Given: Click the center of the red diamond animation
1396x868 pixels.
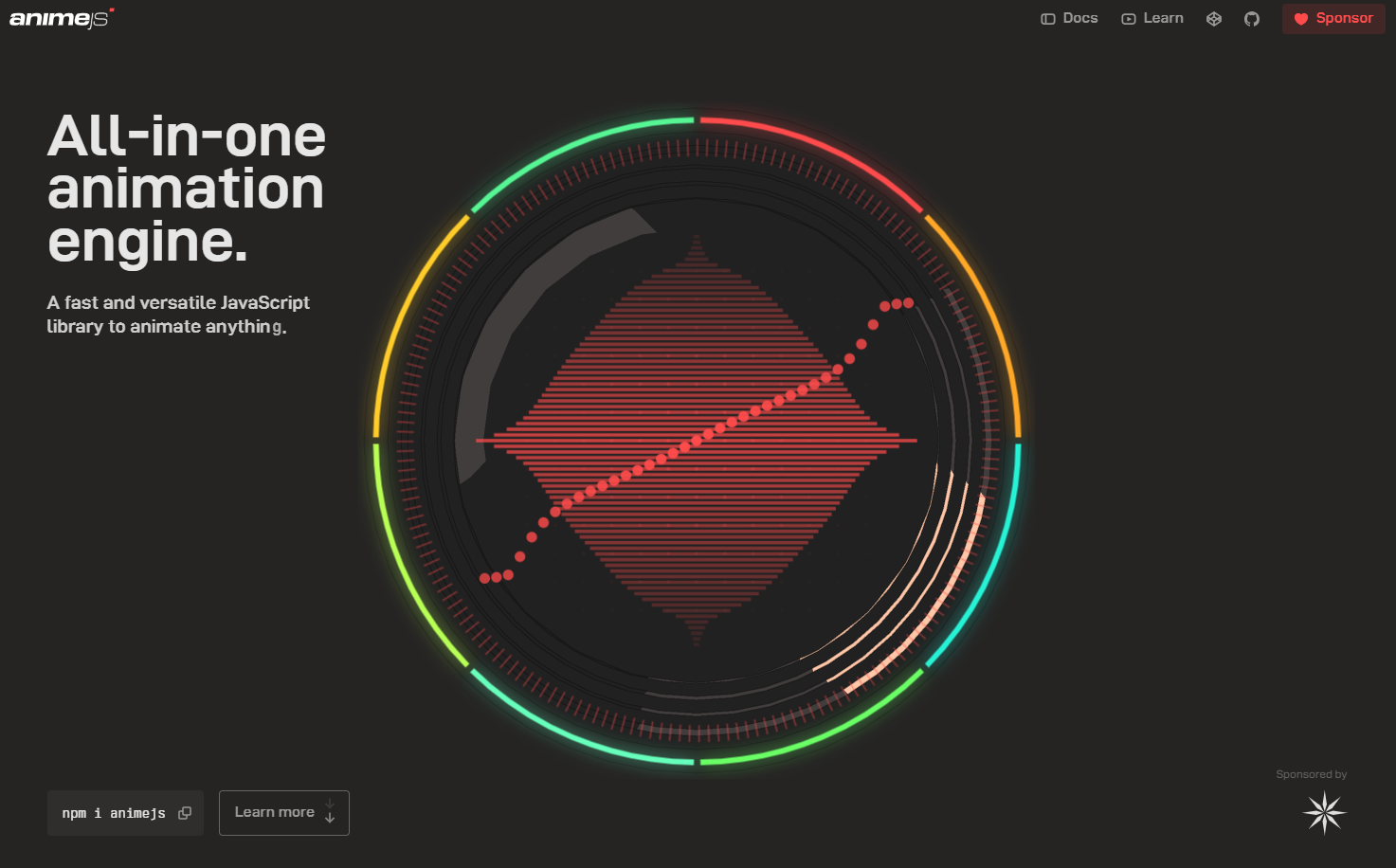Looking at the screenshot, I should (x=697, y=441).
